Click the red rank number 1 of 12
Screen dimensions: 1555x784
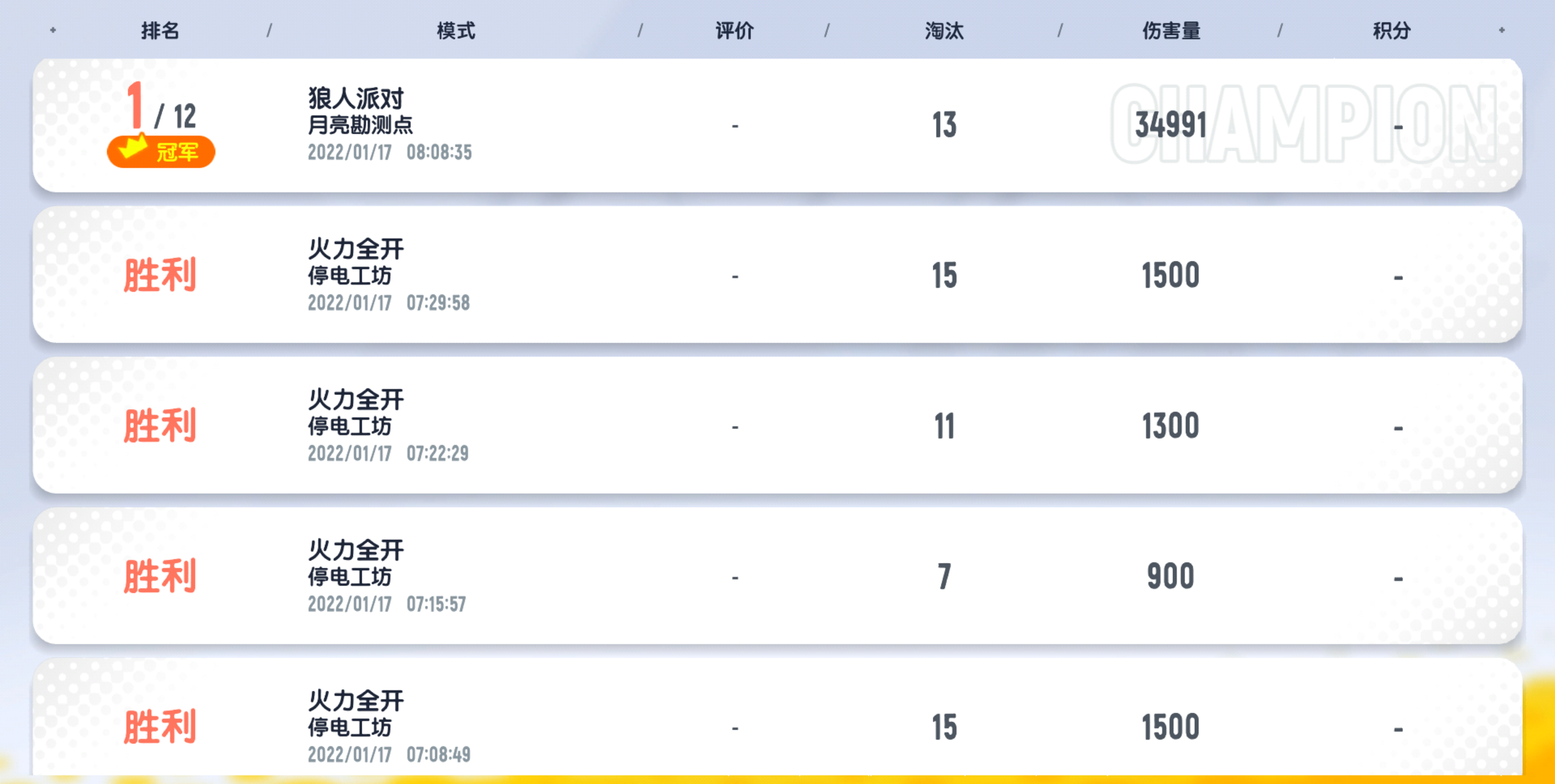(135, 106)
